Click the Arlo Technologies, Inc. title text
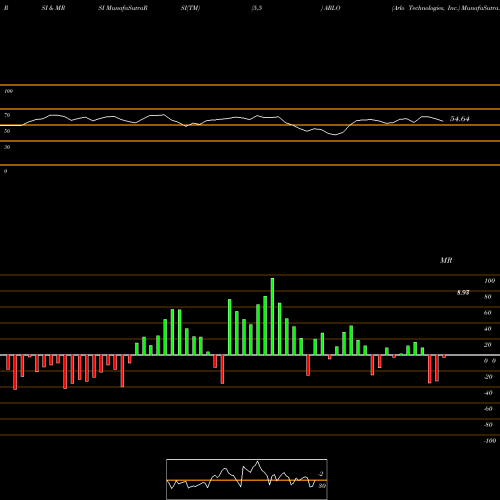 click(425, 8)
